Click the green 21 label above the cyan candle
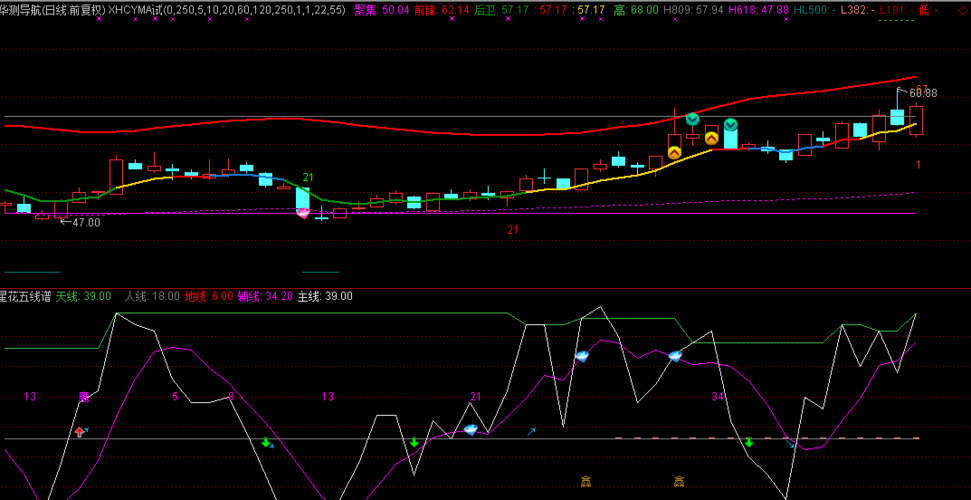 (x=308, y=178)
